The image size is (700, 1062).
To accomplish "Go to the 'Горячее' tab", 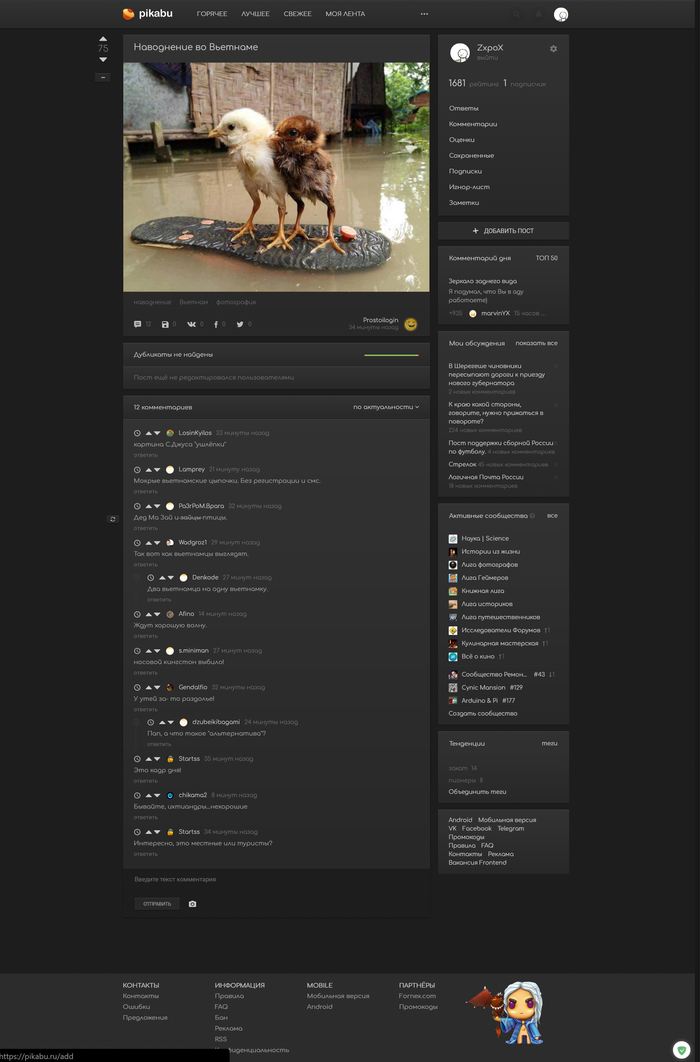I will point(211,14).
